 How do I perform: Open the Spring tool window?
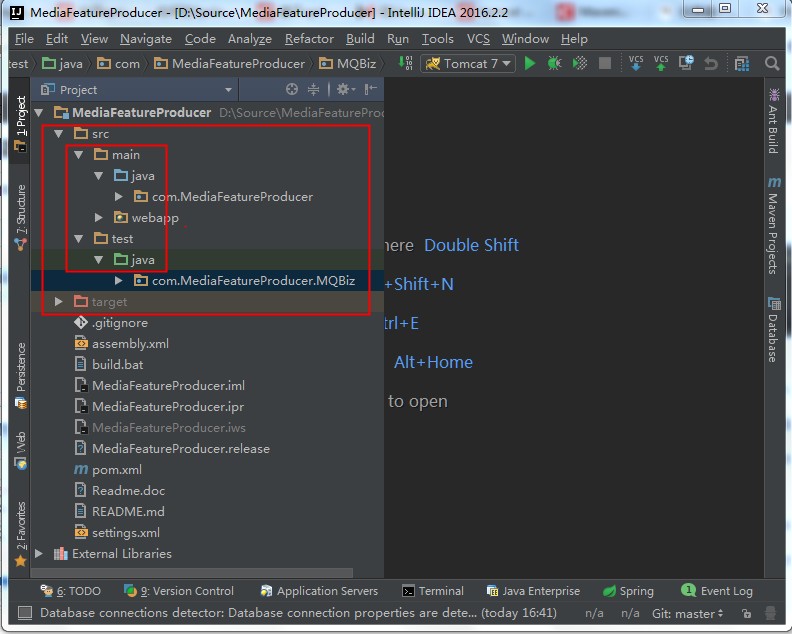coord(628,591)
